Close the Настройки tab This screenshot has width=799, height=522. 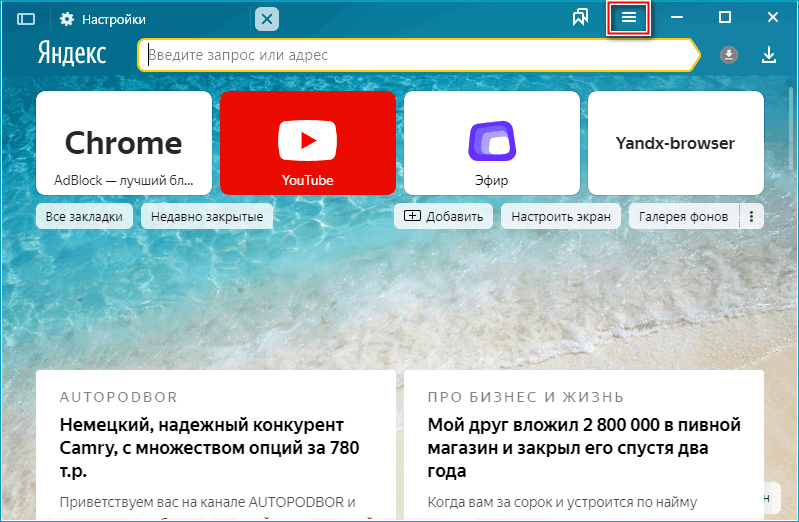click(x=267, y=19)
